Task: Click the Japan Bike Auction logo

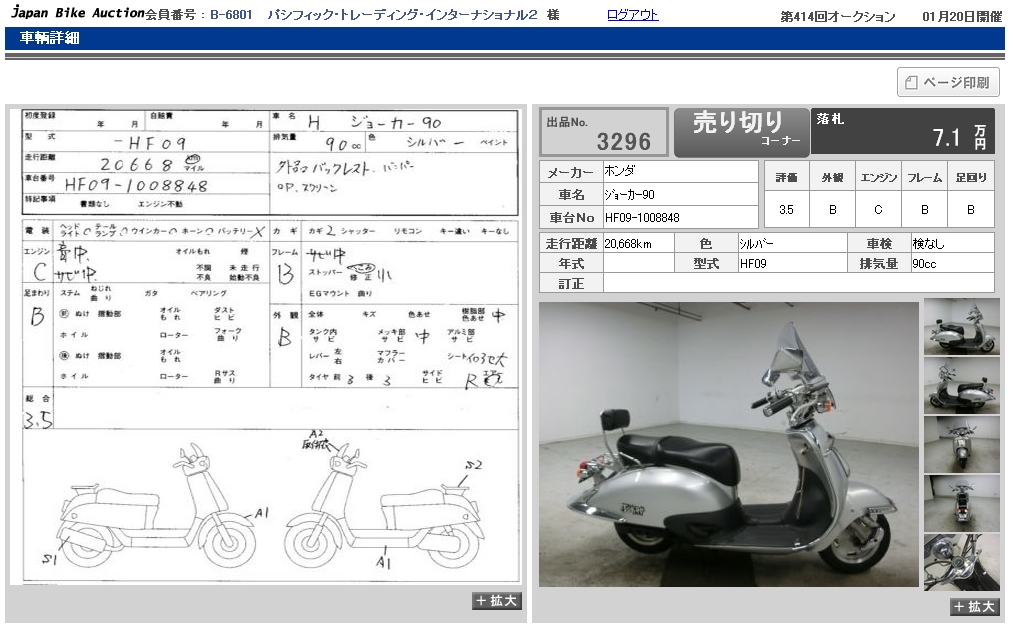Action: click(78, 12)
